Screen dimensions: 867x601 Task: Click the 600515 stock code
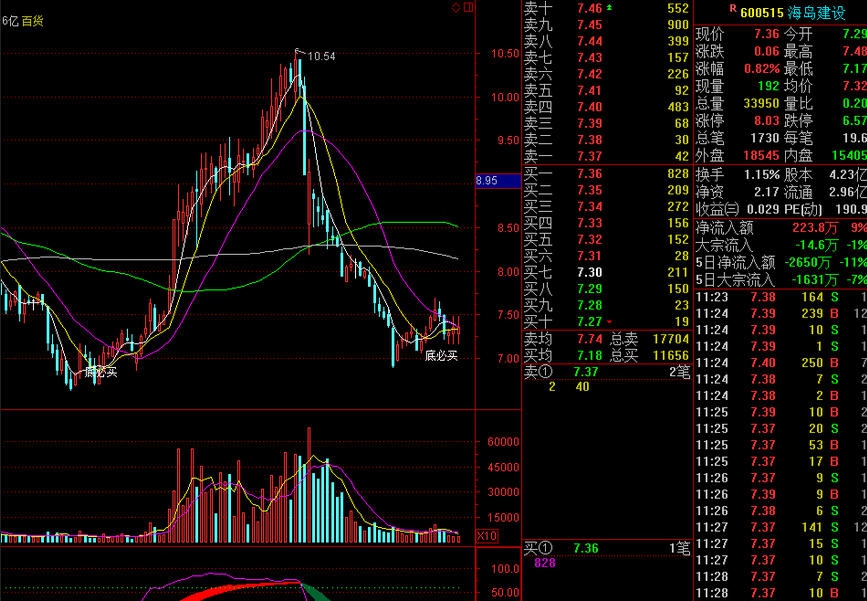point(763,11)
